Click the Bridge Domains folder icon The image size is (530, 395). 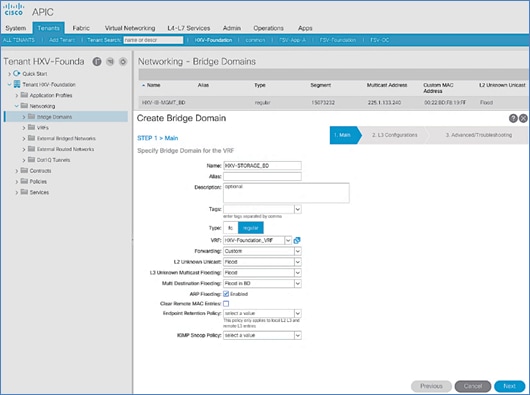pyautogui.click(x=31, y=117)
